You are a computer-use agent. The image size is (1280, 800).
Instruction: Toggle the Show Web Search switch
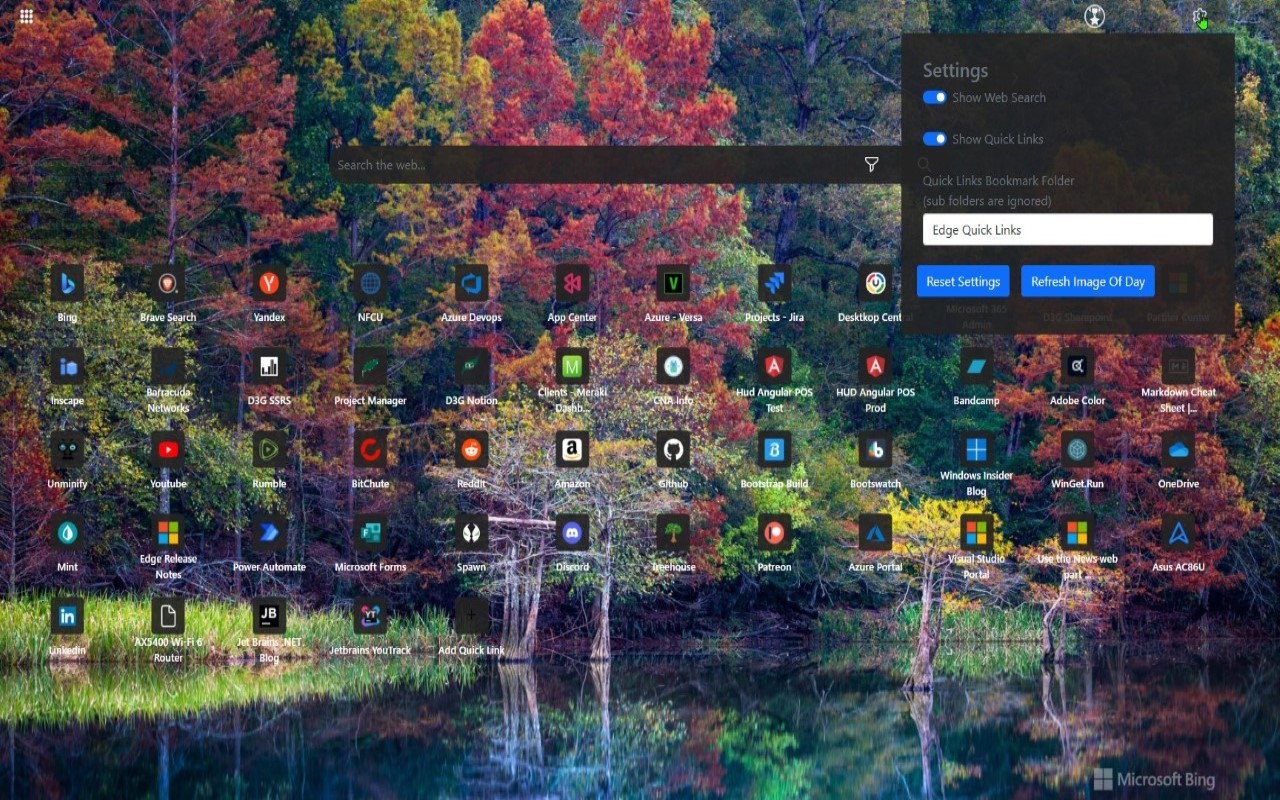point(934,97)
